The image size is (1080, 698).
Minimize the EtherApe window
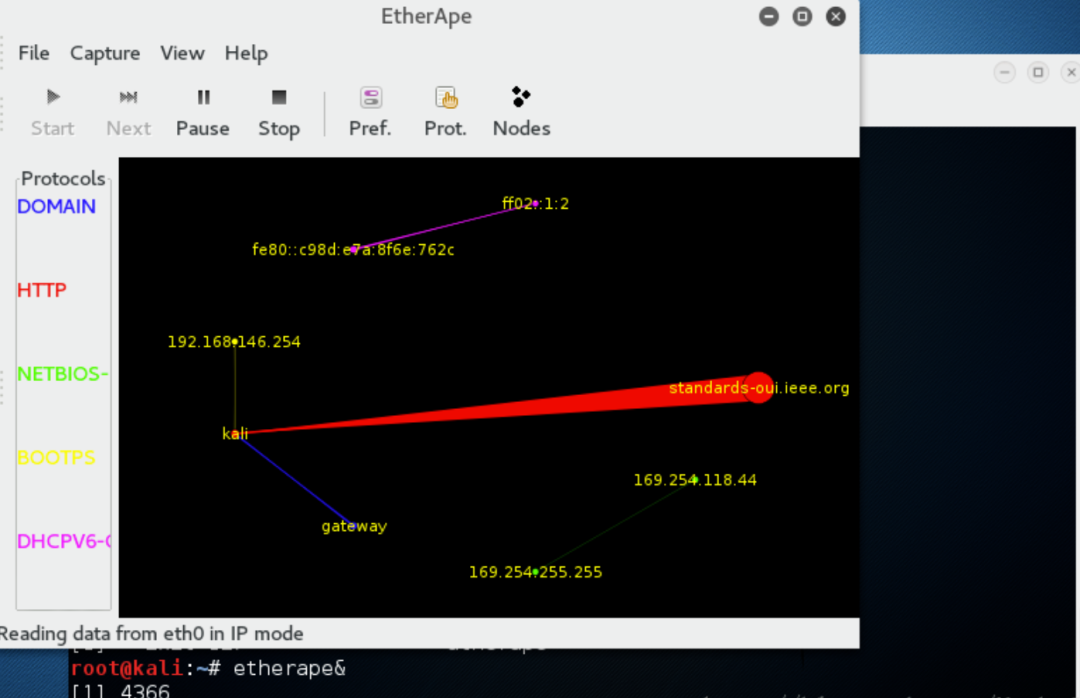tap(768, 16)
